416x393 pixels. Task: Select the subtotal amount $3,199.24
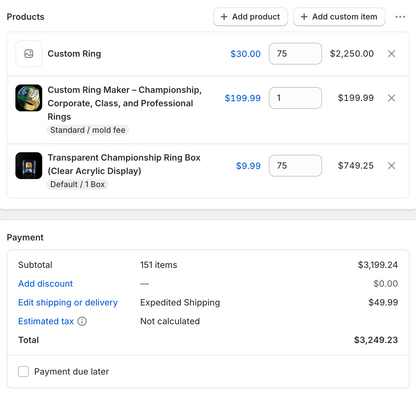coord(378,265)
